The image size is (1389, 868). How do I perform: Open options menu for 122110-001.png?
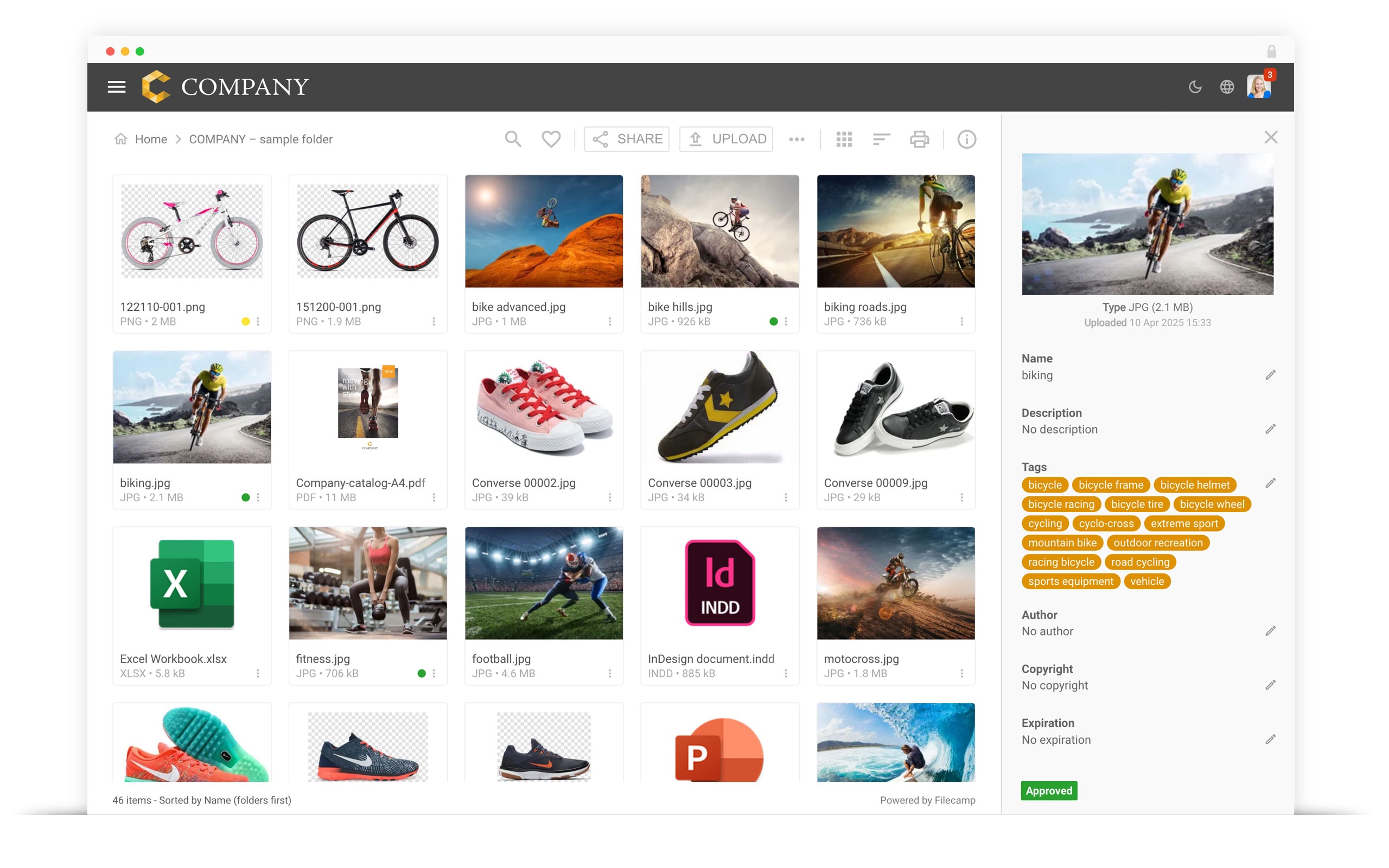[258, 322]
